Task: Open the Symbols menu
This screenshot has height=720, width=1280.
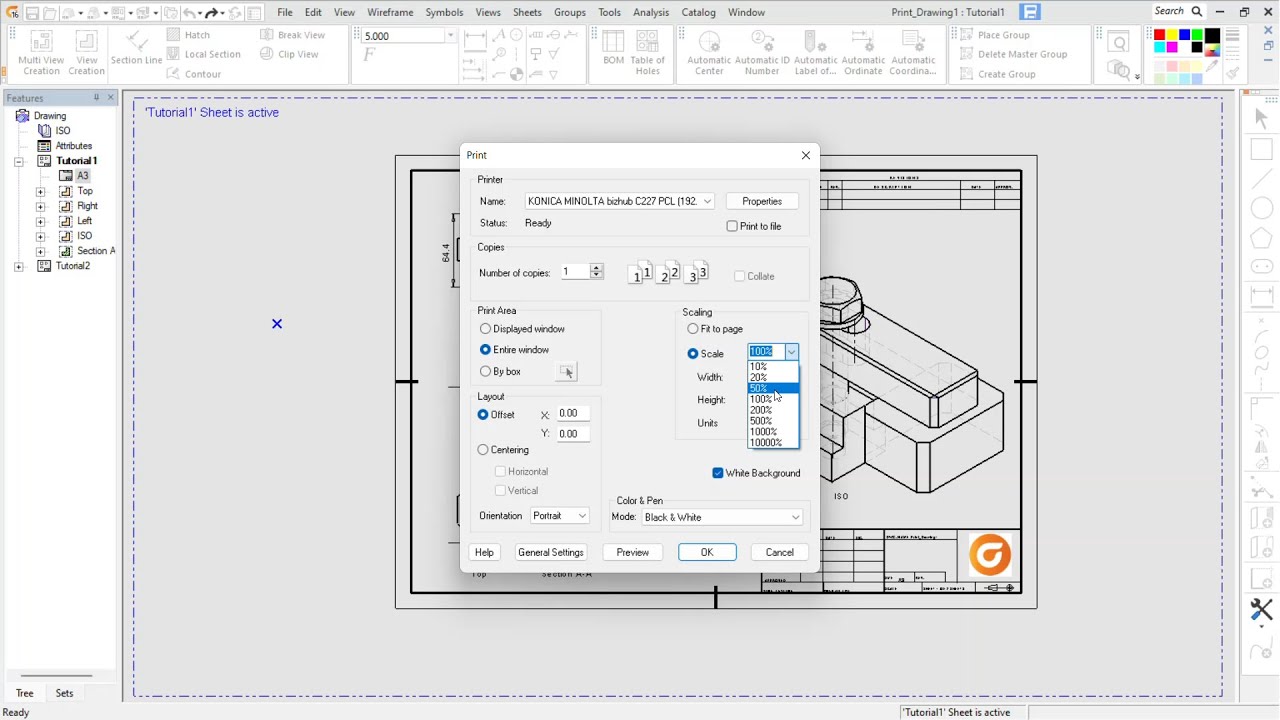Action: coord(444,12)
